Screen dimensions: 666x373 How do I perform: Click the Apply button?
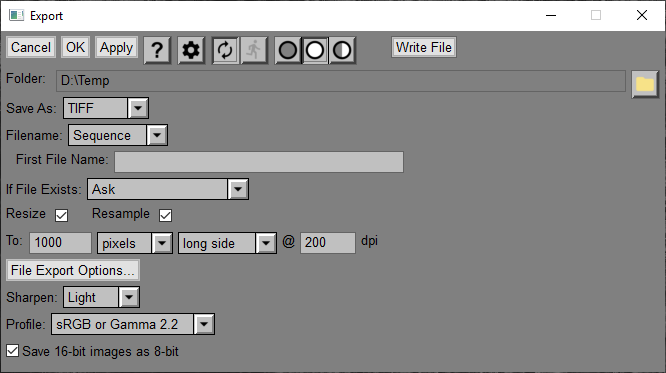pos(116,47)
